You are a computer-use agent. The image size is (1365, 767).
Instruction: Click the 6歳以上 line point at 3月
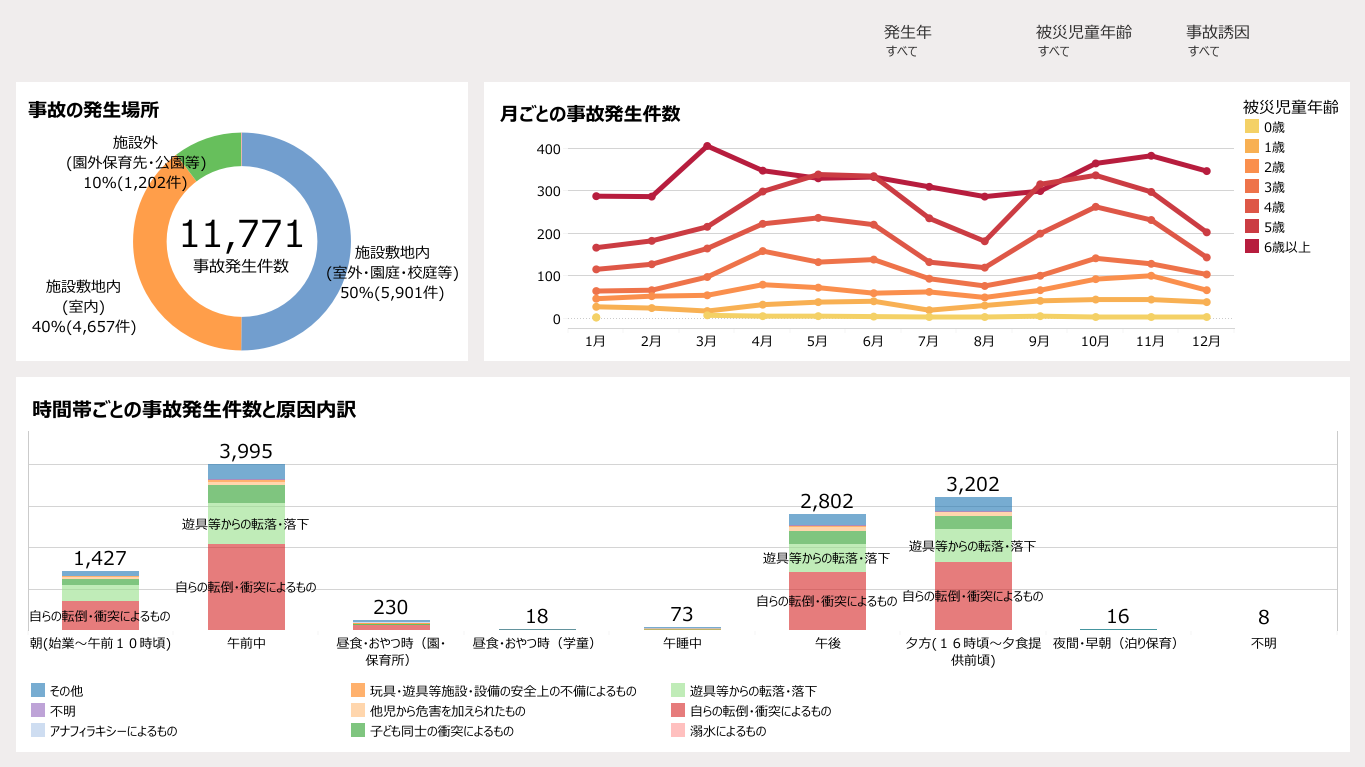click(707, 146)
